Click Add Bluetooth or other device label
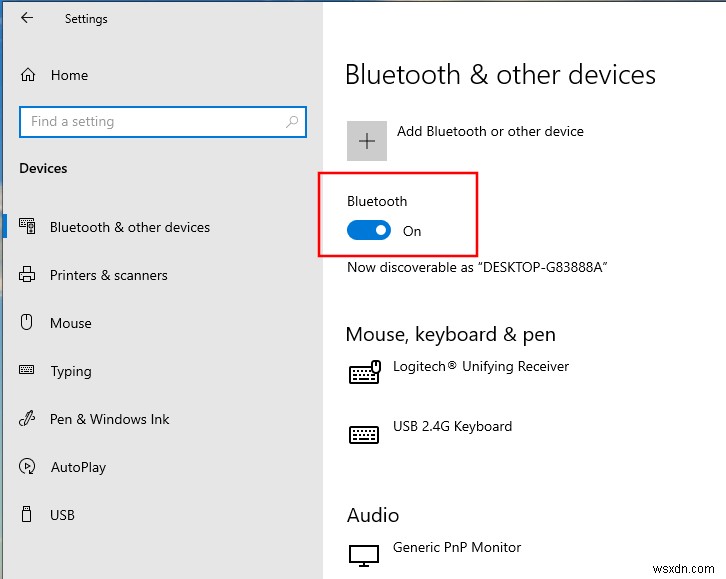The image size is (726, 579). (x=490, y=131)
